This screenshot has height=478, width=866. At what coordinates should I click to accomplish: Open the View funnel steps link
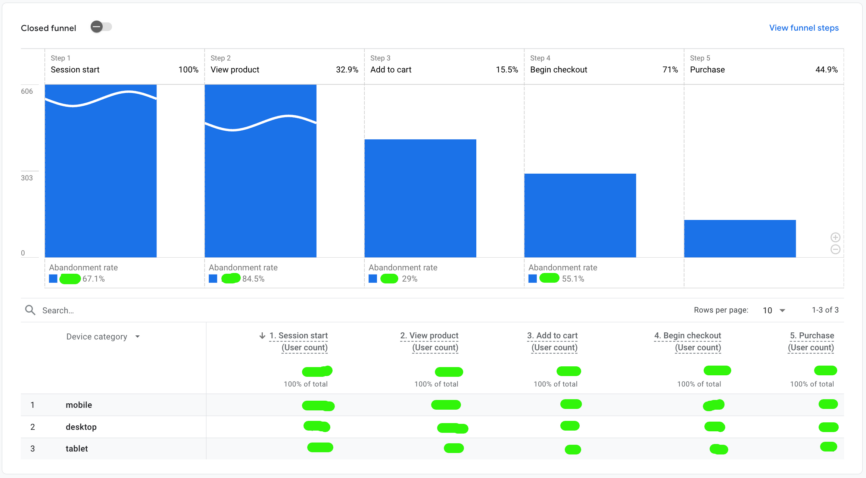(x=803, y=28)
